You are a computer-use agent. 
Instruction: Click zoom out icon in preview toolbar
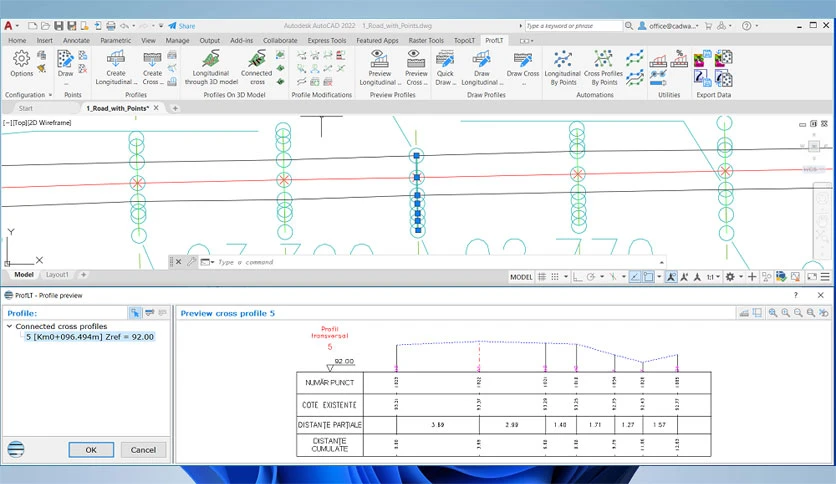click(798, 313)
